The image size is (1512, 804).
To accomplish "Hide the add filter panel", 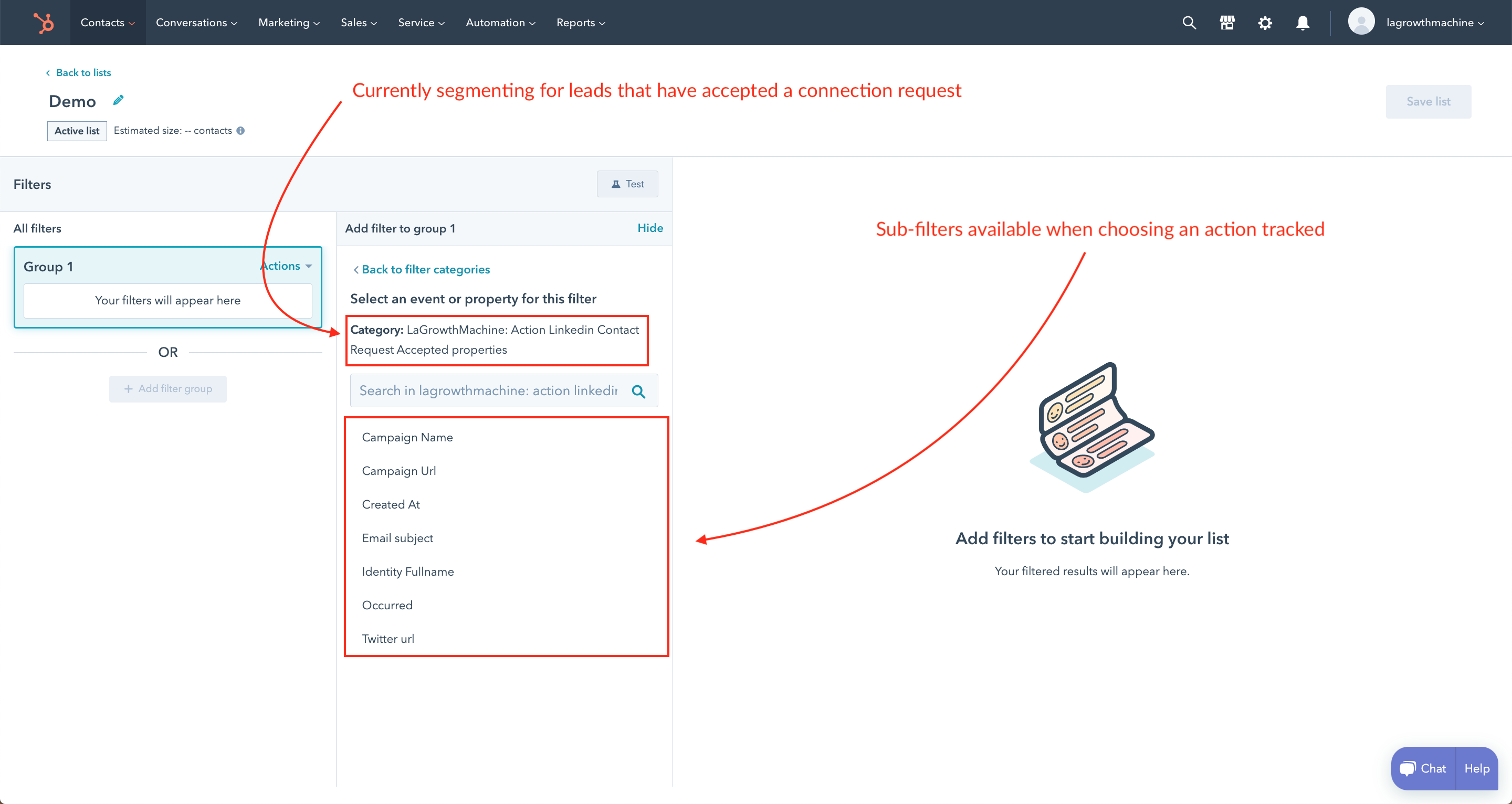I will tap(650, 228).
